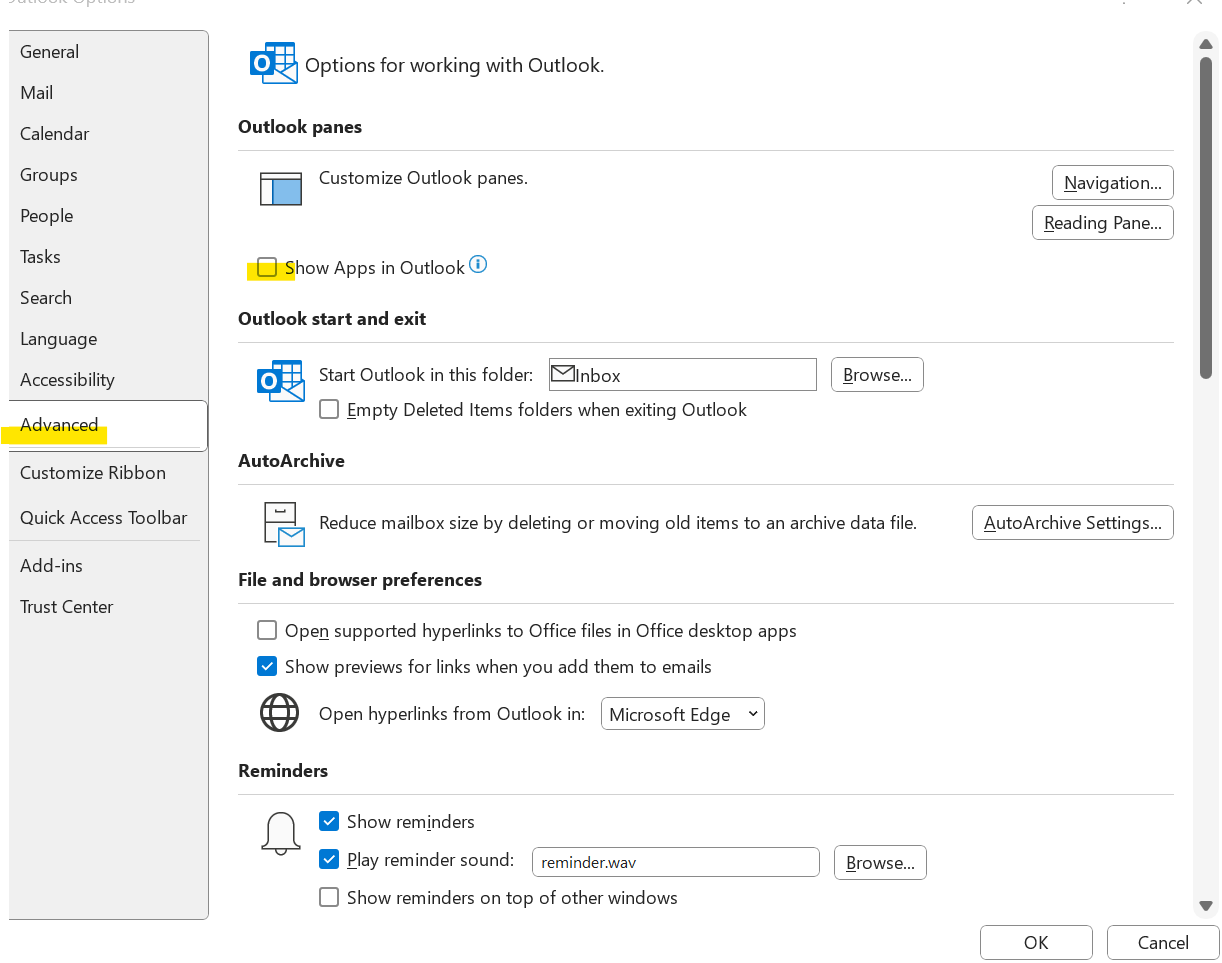Open the Customize Ribbon category
This screenshot has height=963, width=1222.
(108, 472)
